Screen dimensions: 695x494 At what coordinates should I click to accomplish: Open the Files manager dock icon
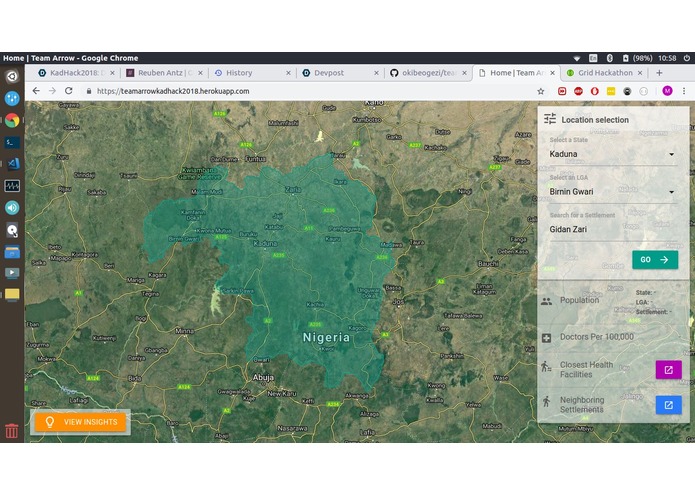12,252
